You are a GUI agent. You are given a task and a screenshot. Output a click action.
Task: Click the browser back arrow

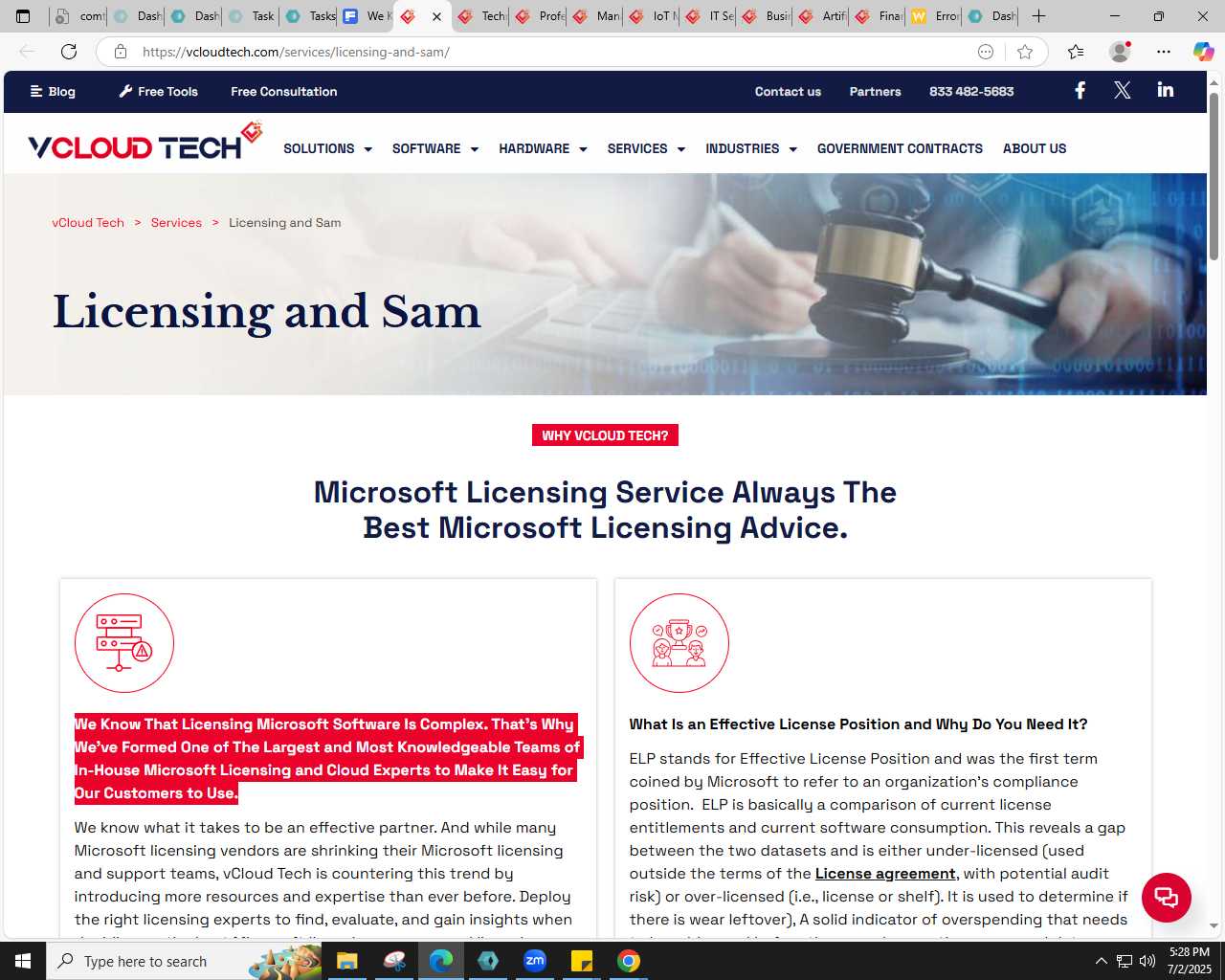tap(27, 52)
